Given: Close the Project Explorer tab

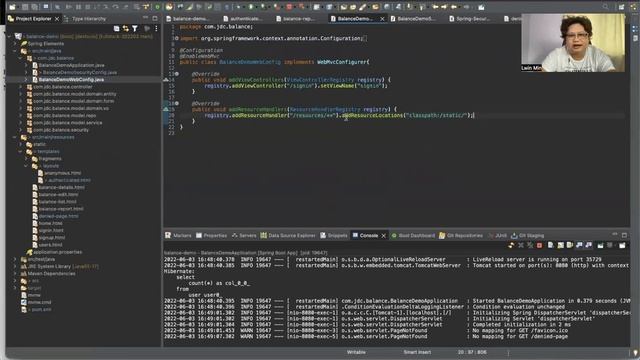Looking at the screenshot, I should pos(57,19).
